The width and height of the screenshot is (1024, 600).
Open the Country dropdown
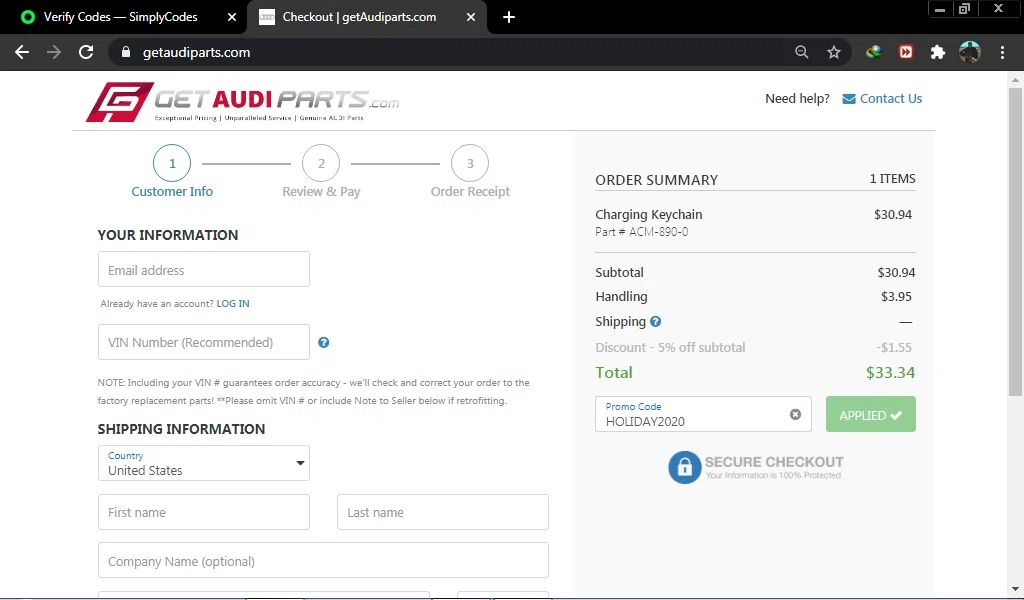(204, 463)
